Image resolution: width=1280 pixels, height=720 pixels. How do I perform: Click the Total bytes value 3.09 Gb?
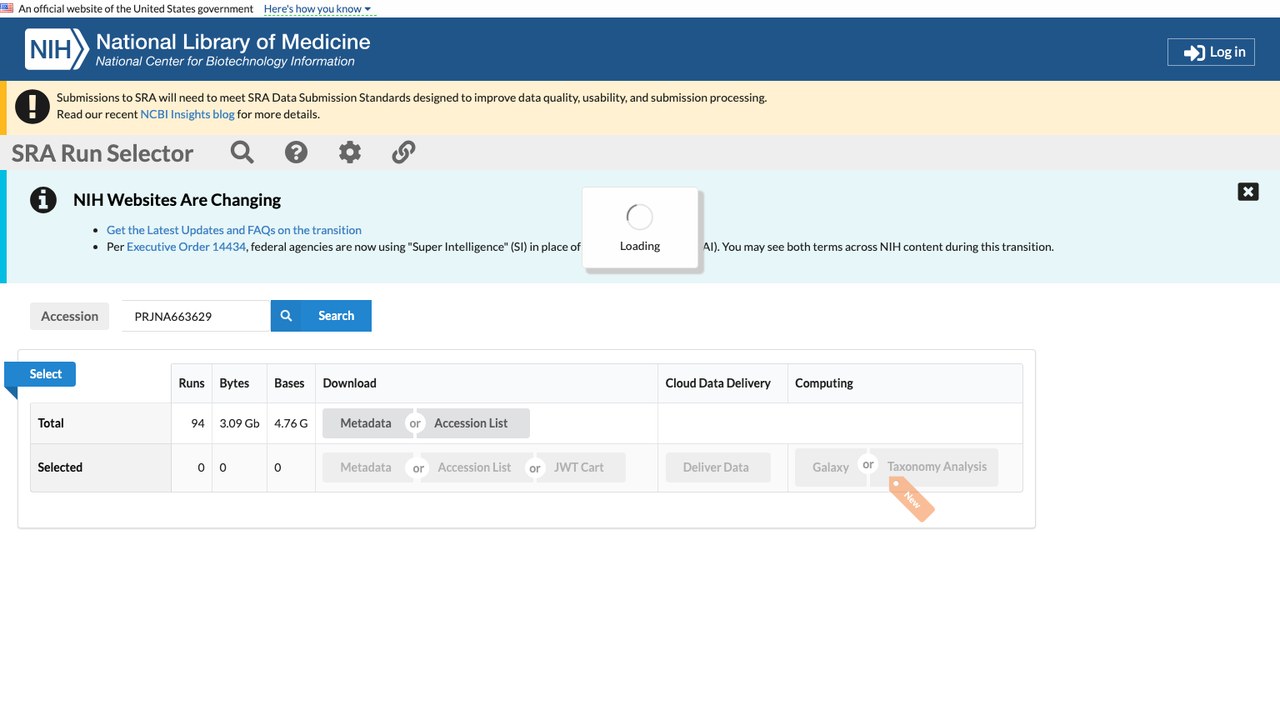[x=239, y=423]
